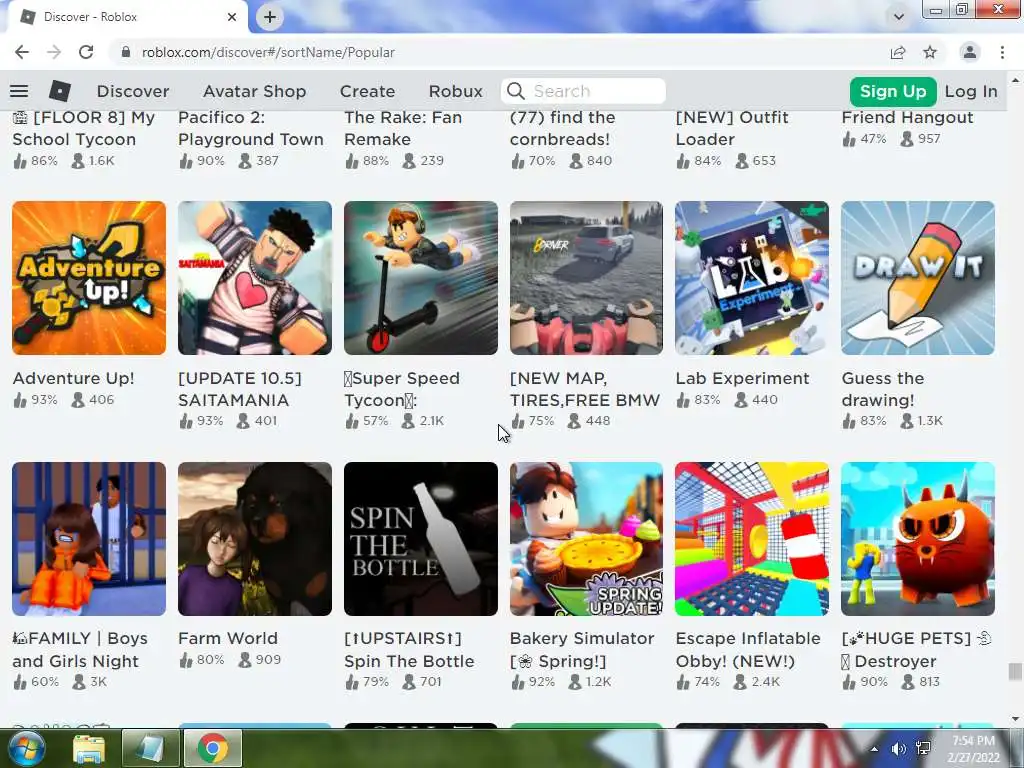Click Chrome icon in taskbar

pyautogui.click(x=213, y=748)
